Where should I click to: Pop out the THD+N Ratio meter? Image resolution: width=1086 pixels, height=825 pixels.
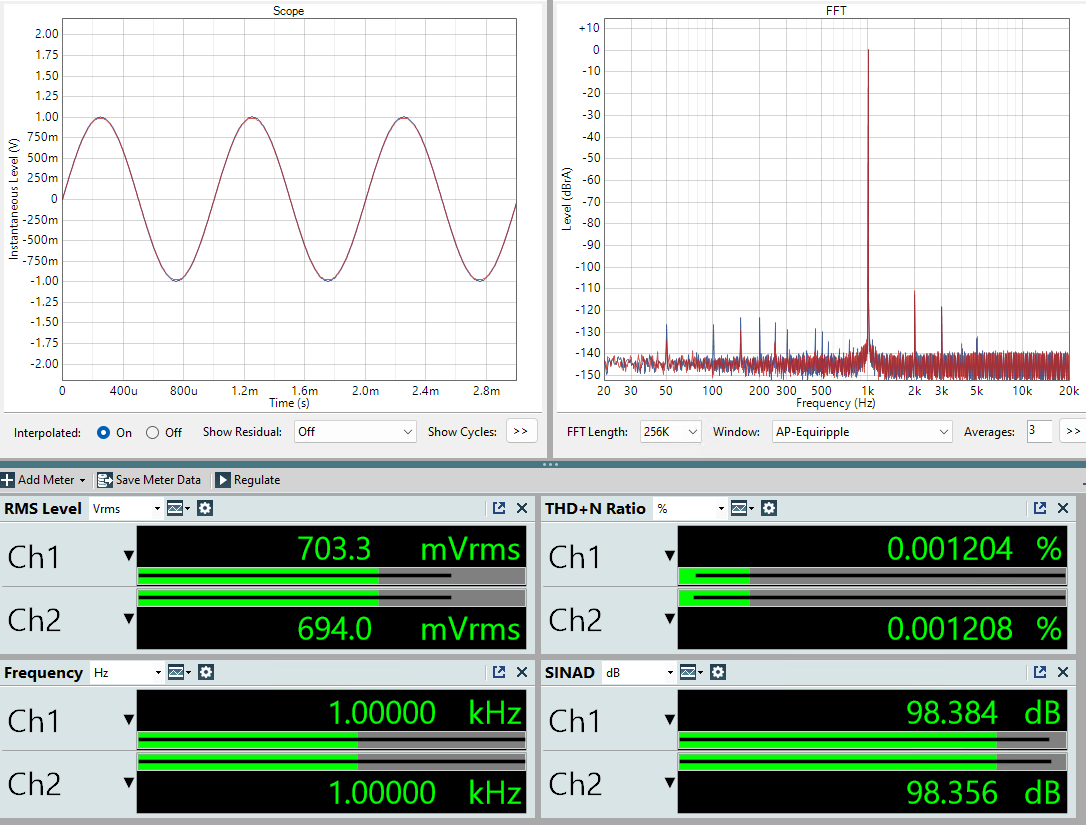[x=1040, y=508]
